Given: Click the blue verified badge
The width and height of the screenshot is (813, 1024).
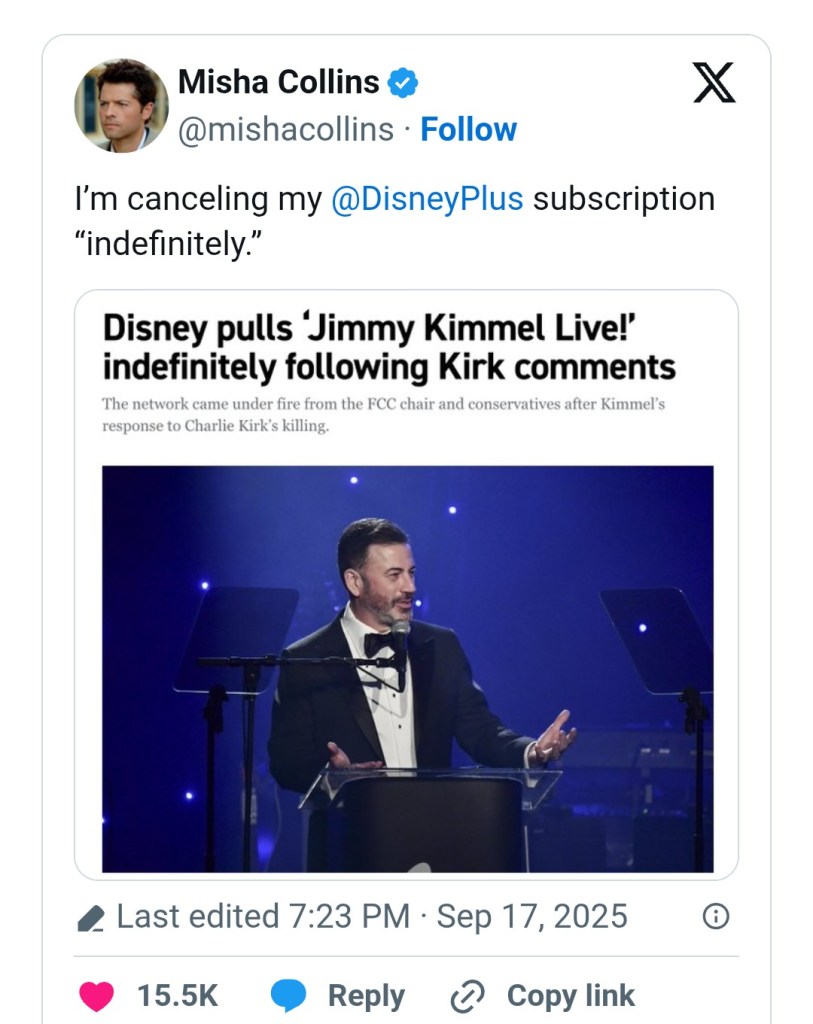Looking at the screenshot, I should pyautogui.click(x=402, y=83).
